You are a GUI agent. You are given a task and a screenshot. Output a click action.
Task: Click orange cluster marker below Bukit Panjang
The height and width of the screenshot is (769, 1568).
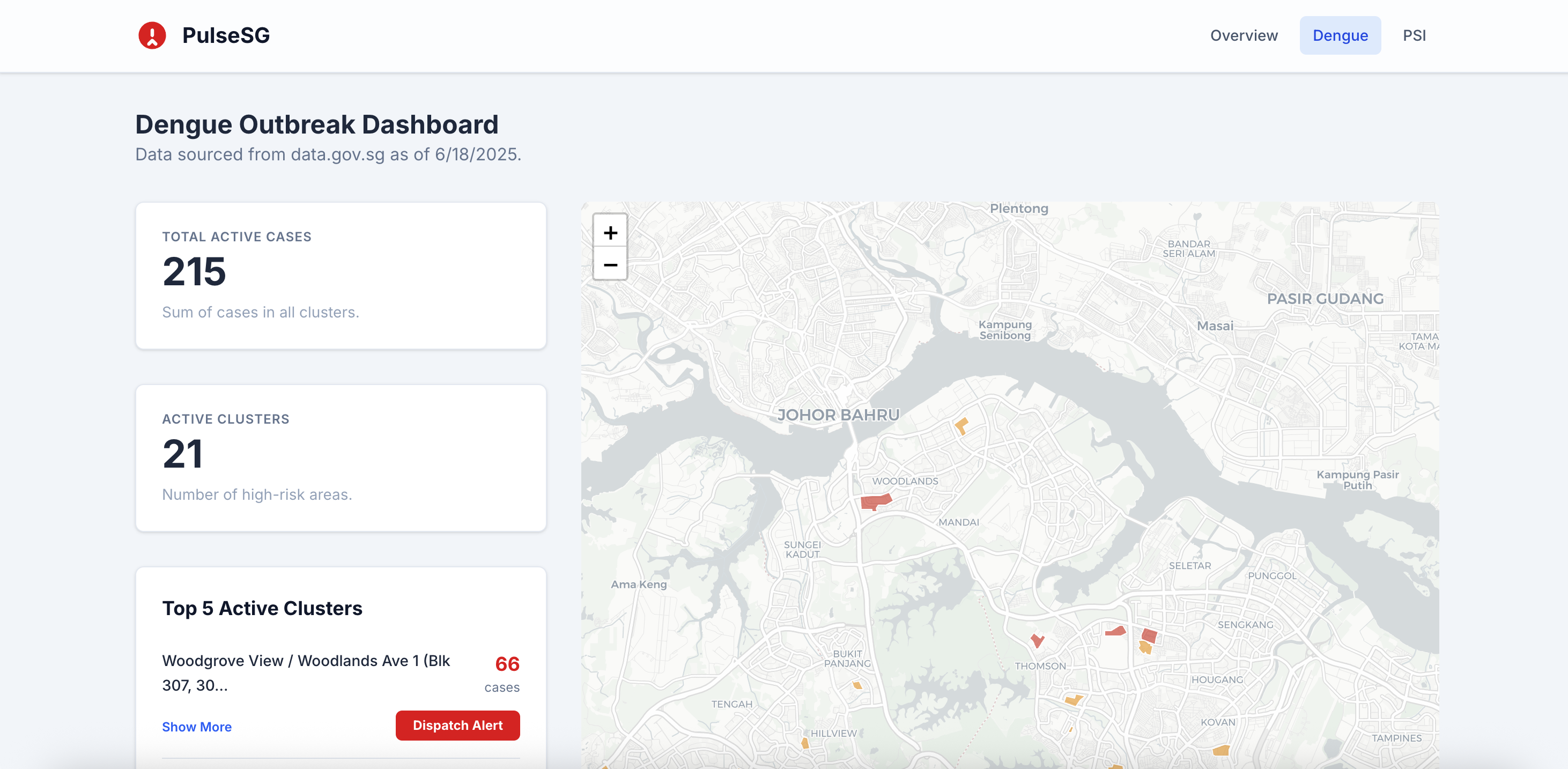857,685
